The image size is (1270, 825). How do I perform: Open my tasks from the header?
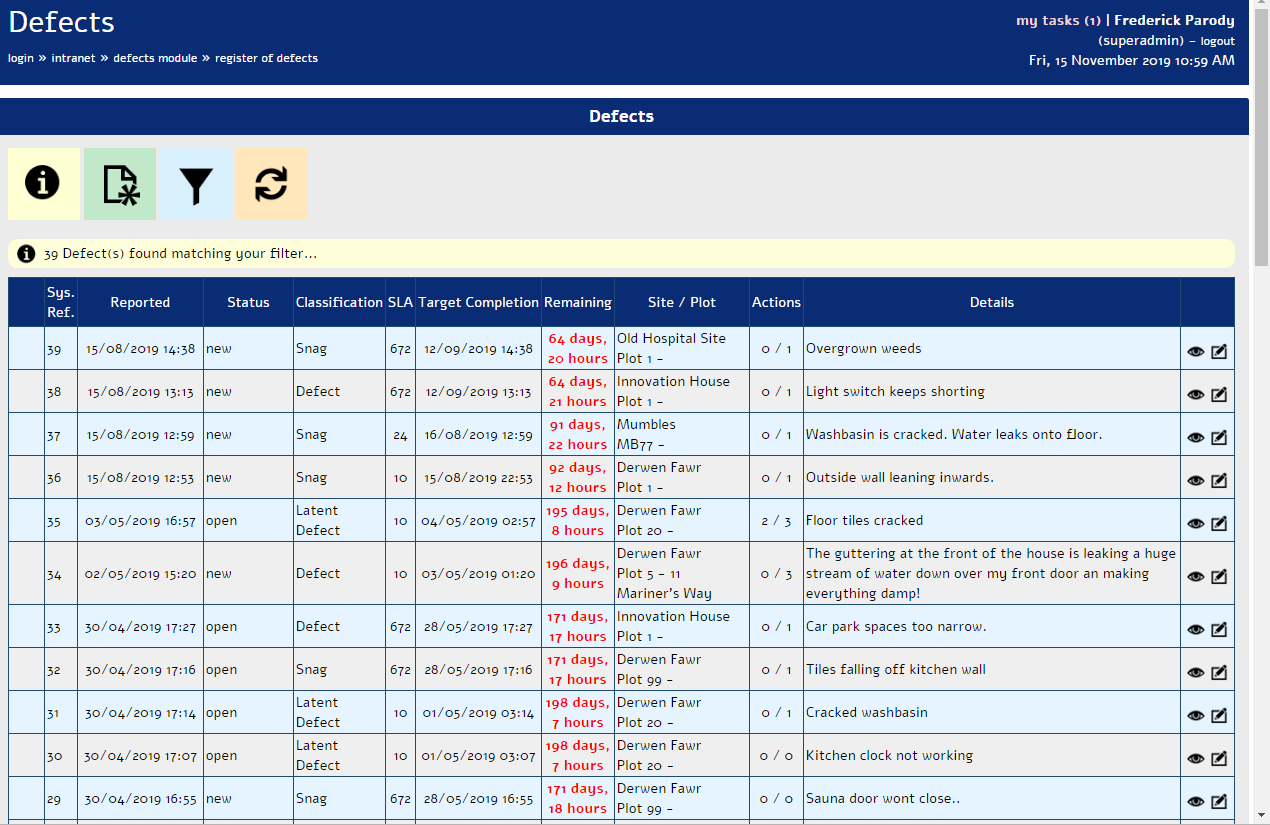(1059, 20)
